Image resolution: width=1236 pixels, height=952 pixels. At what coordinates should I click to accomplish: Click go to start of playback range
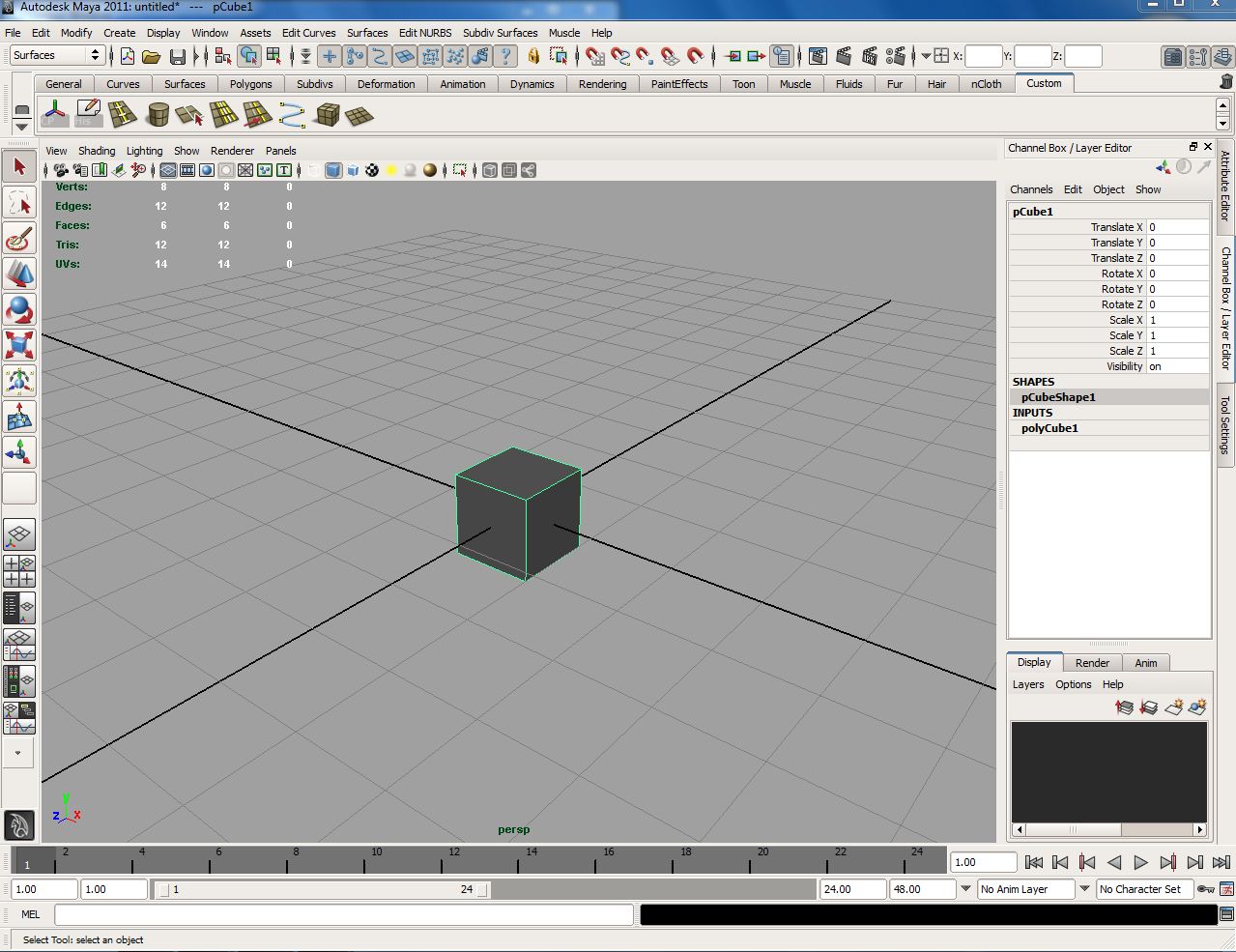click(x=1033, y=862)
